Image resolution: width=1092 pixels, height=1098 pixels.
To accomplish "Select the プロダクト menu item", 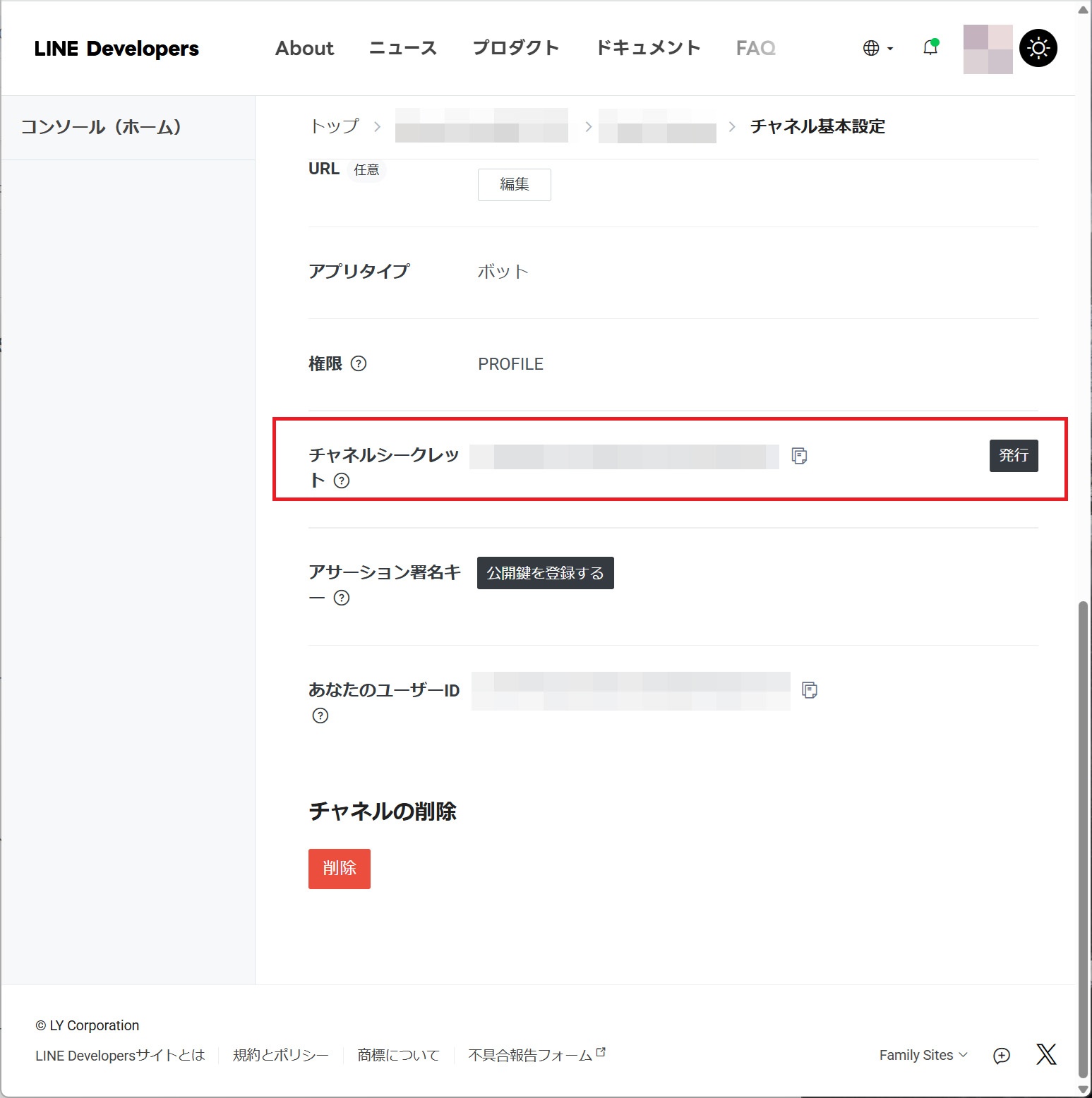I will point(516,47).
